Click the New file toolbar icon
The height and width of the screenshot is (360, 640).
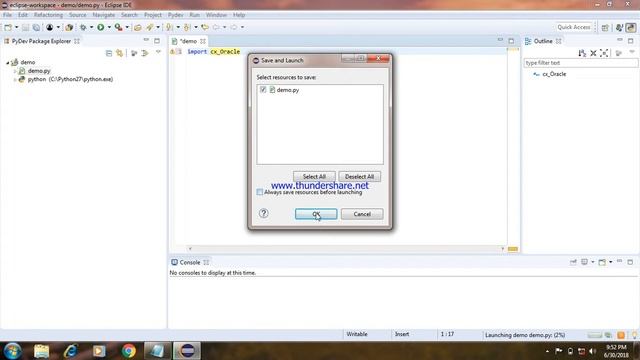point(8,27)
